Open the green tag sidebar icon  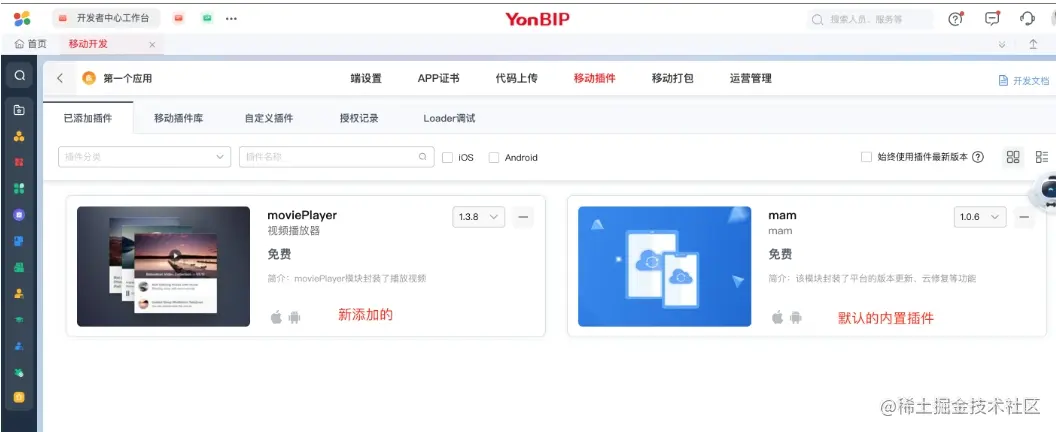(20, 372)
